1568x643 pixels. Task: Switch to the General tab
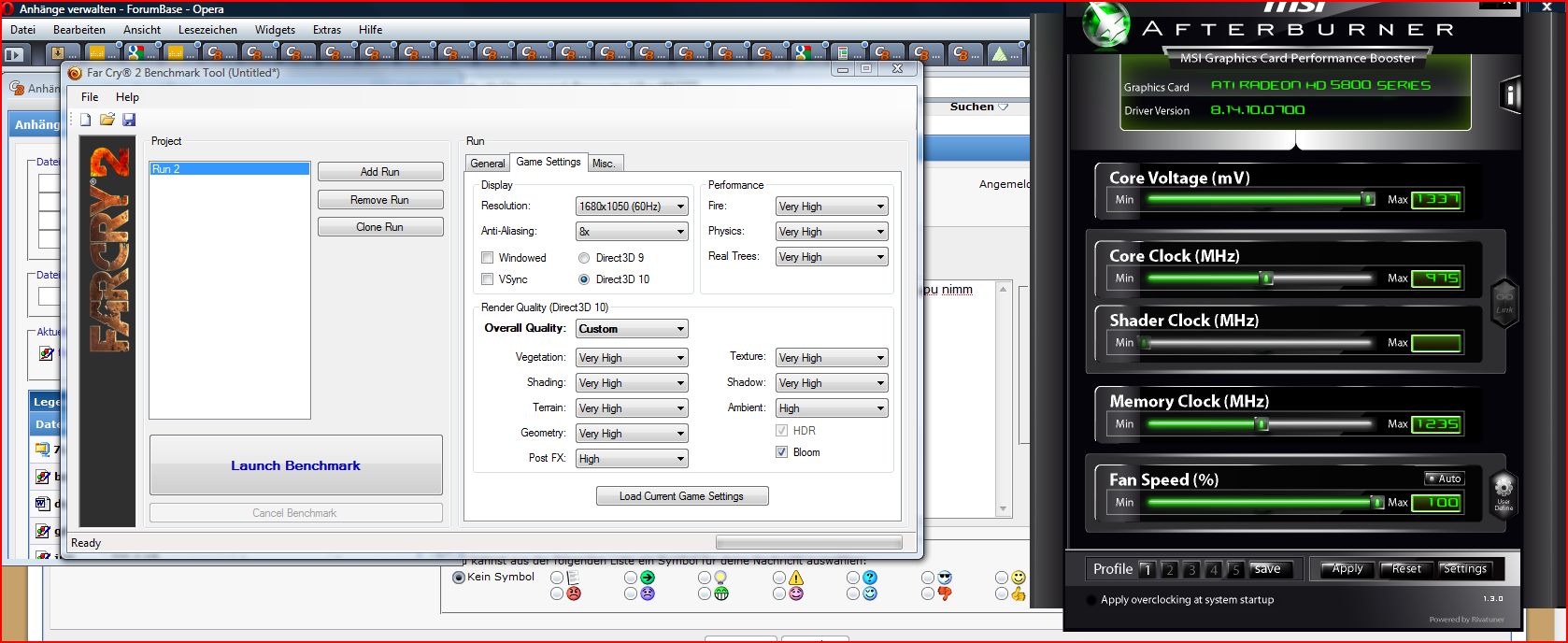(487, 163)
